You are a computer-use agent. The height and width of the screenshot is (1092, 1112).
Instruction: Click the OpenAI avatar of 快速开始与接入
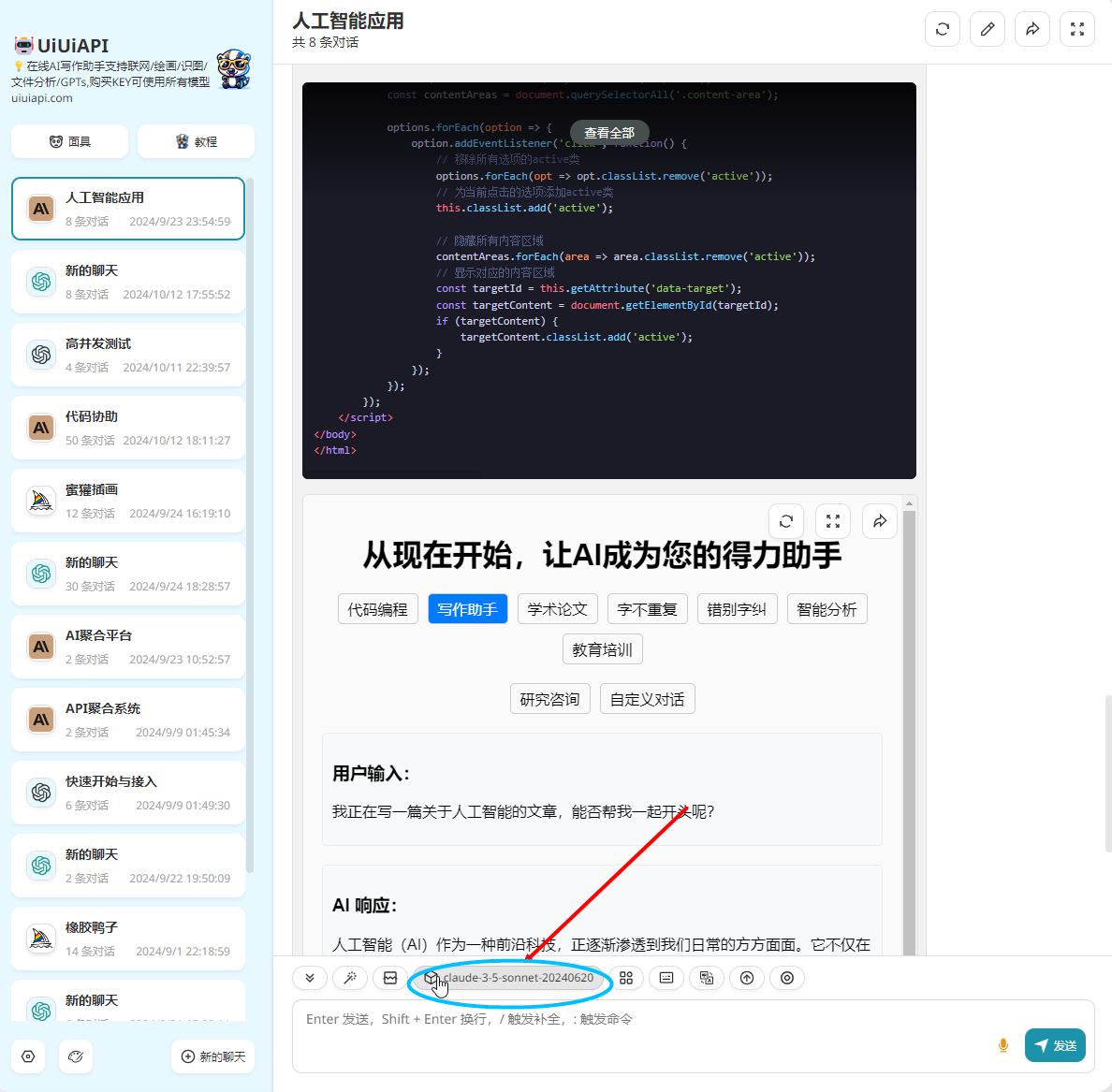pos(41,793)
